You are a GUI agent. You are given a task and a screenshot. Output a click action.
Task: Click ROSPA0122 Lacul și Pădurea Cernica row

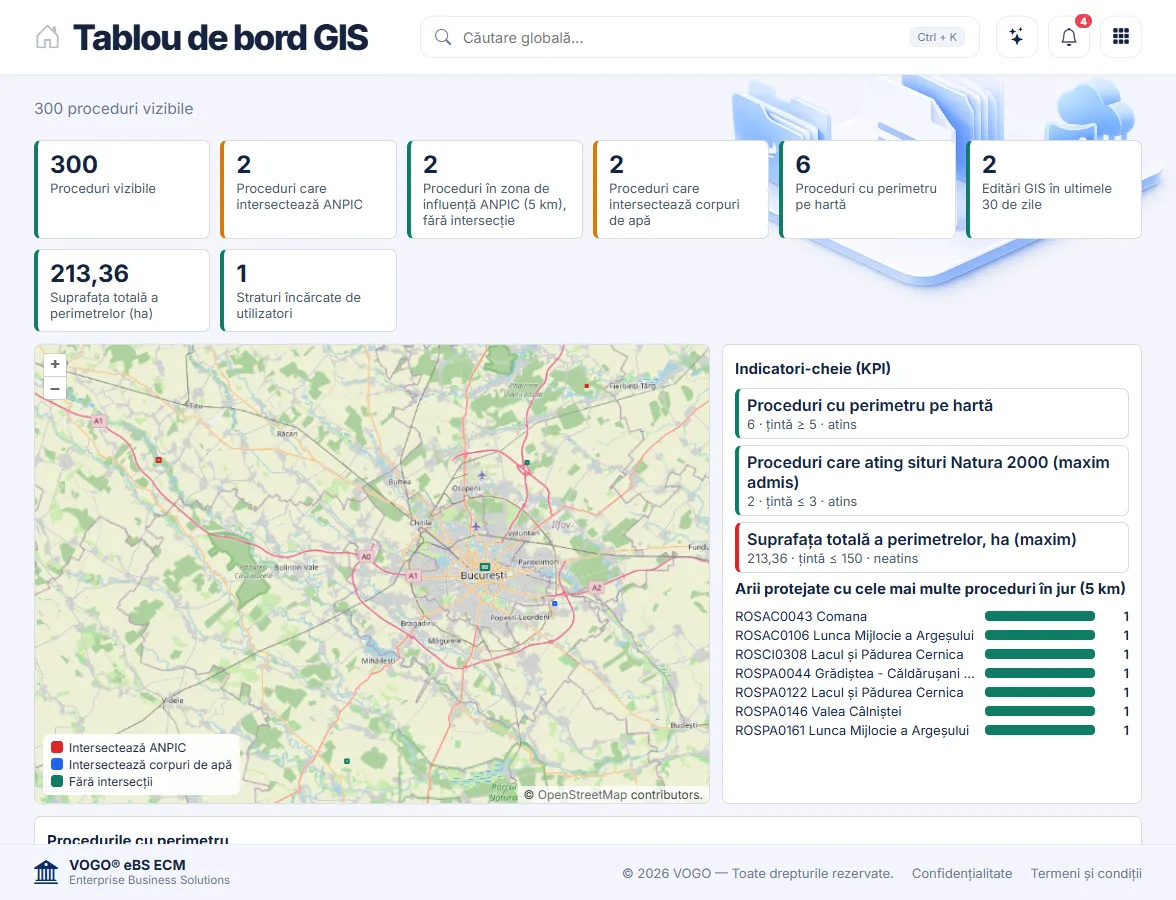pos(932,692)
